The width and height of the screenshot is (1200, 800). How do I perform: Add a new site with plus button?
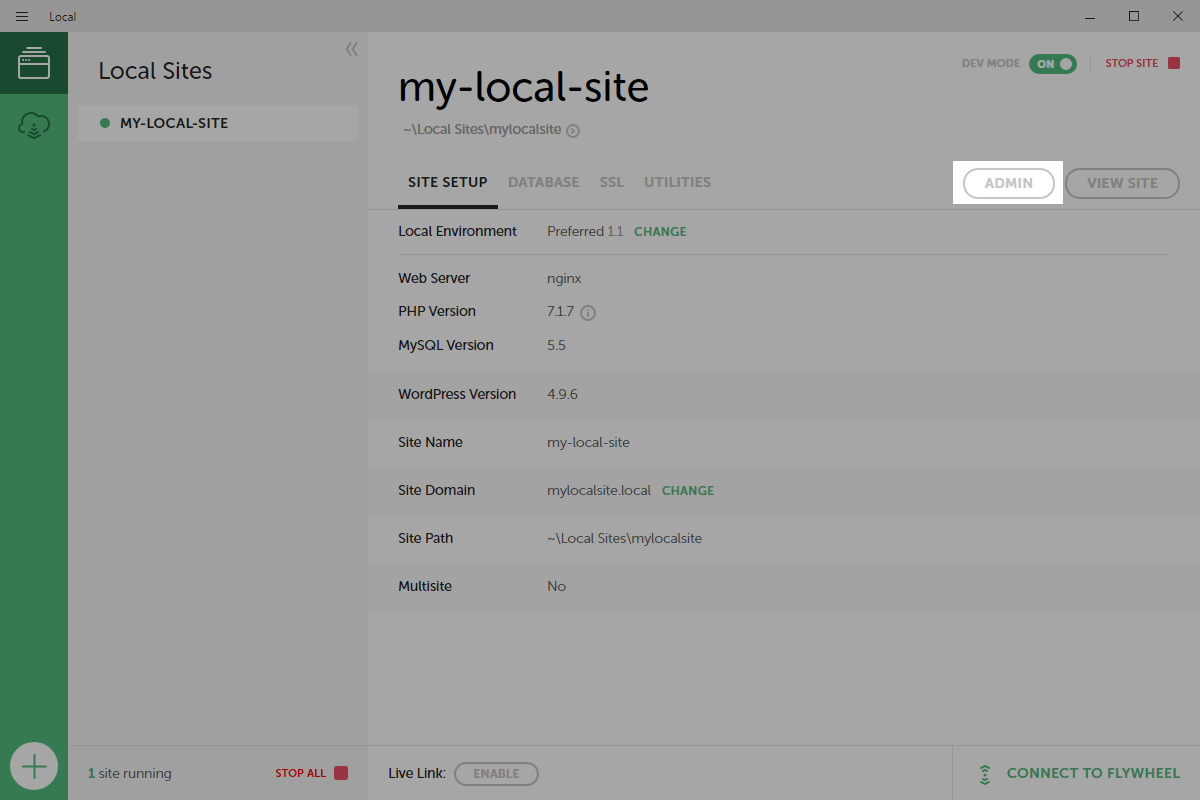(34, 767)
